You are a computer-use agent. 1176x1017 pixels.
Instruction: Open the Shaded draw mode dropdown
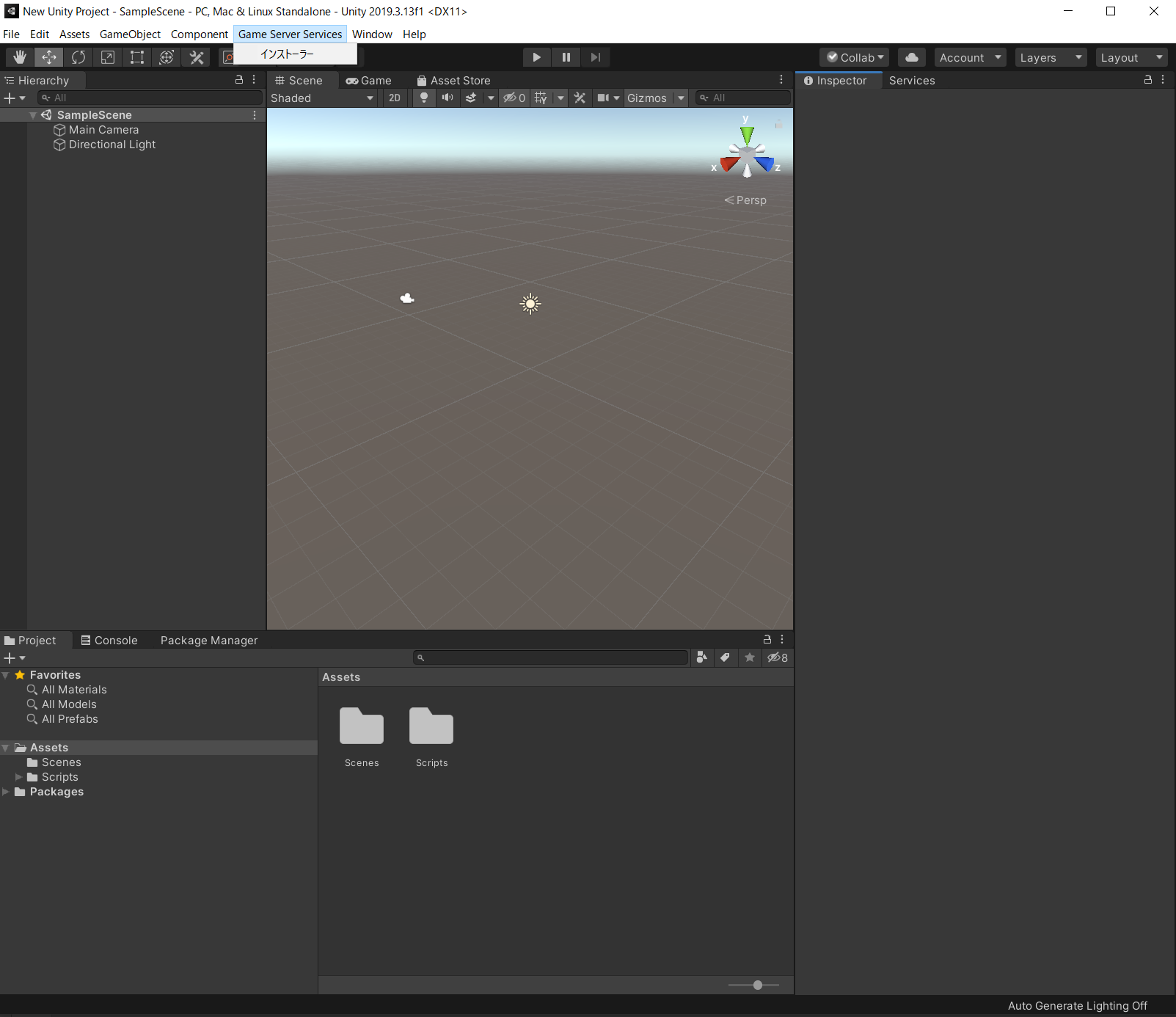coord(322,98)
